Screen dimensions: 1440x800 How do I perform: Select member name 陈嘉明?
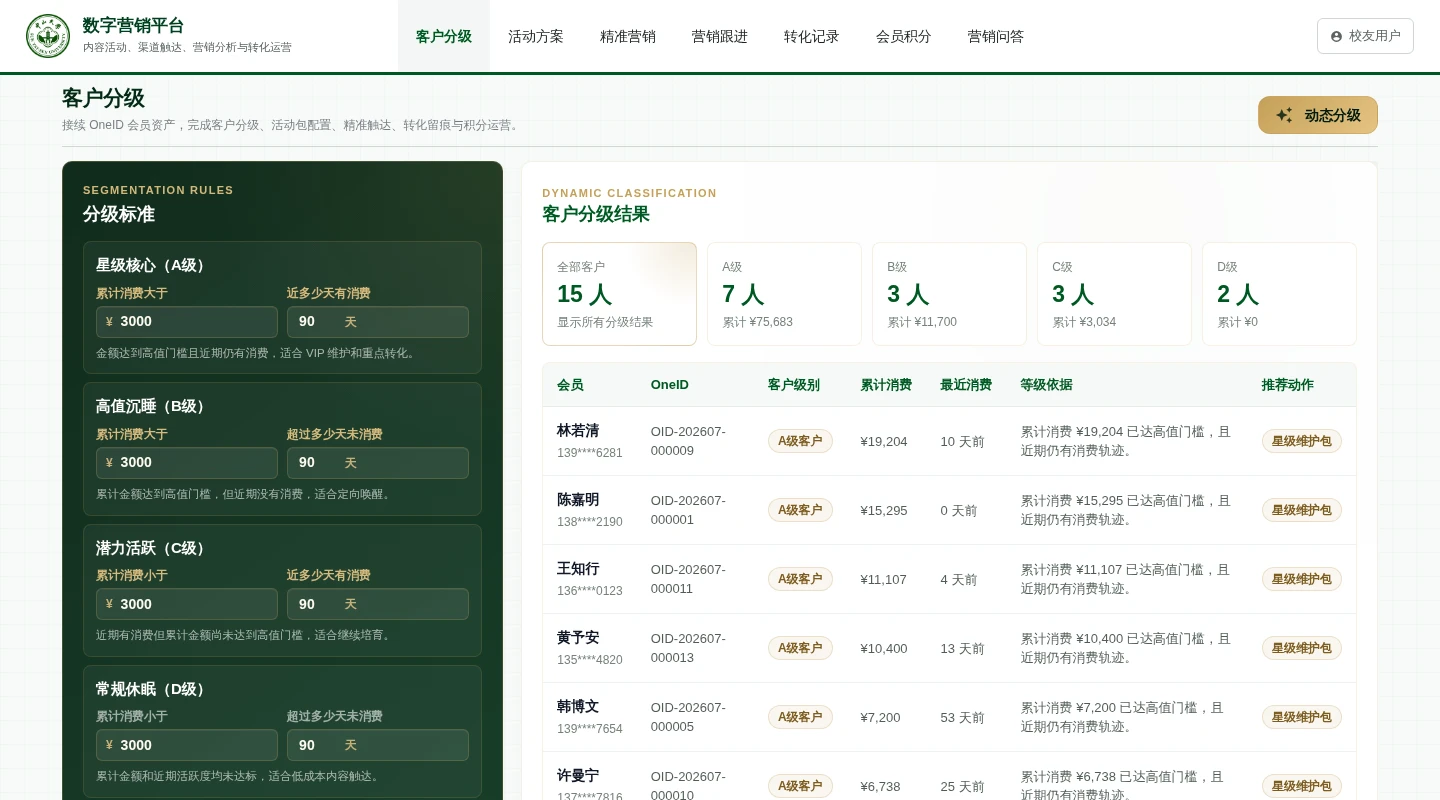(x=578, y=500)
